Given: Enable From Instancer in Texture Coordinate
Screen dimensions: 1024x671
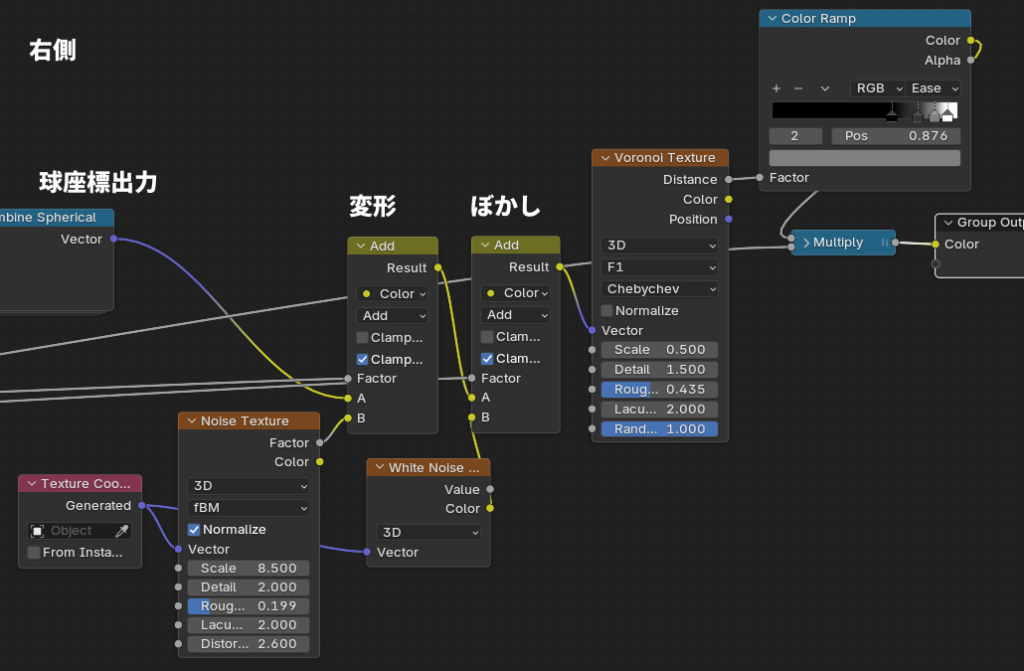Looking at the screenshot, I should coord(34,552).
